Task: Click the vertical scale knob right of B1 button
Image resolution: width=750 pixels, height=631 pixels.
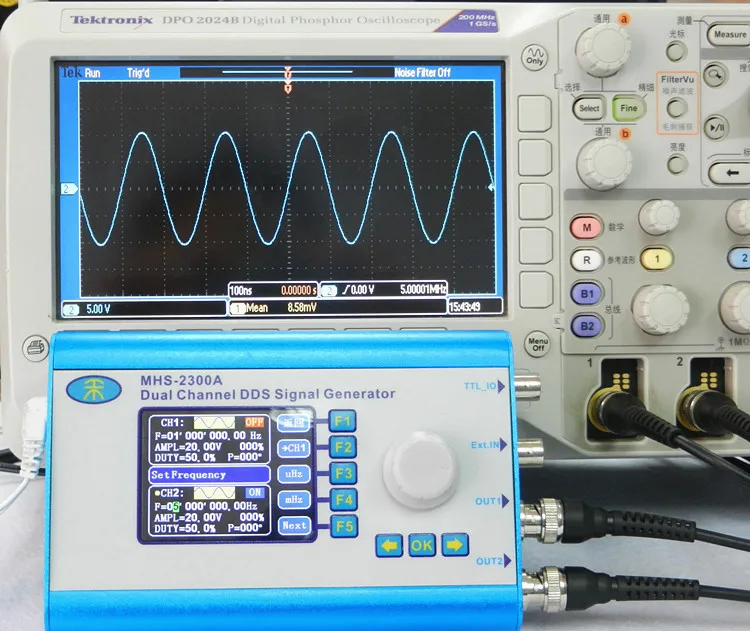Action: pos(661,310)
